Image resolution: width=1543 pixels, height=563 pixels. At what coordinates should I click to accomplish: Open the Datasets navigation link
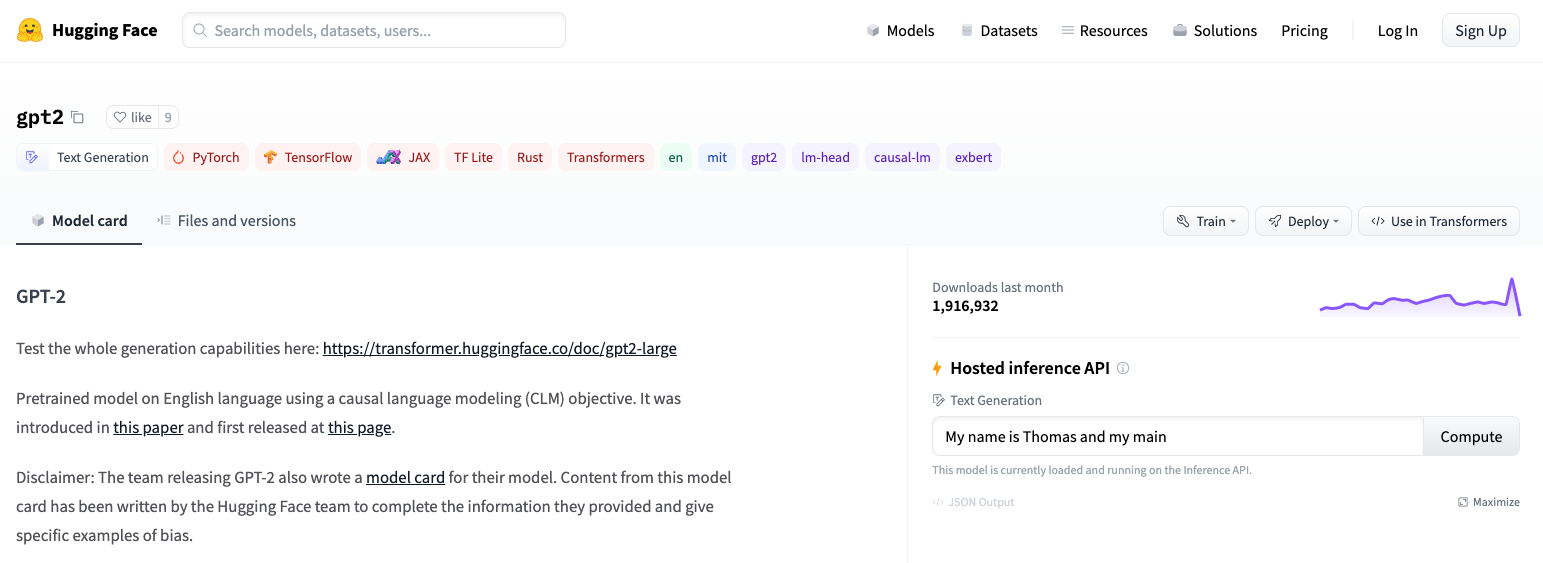999,30
